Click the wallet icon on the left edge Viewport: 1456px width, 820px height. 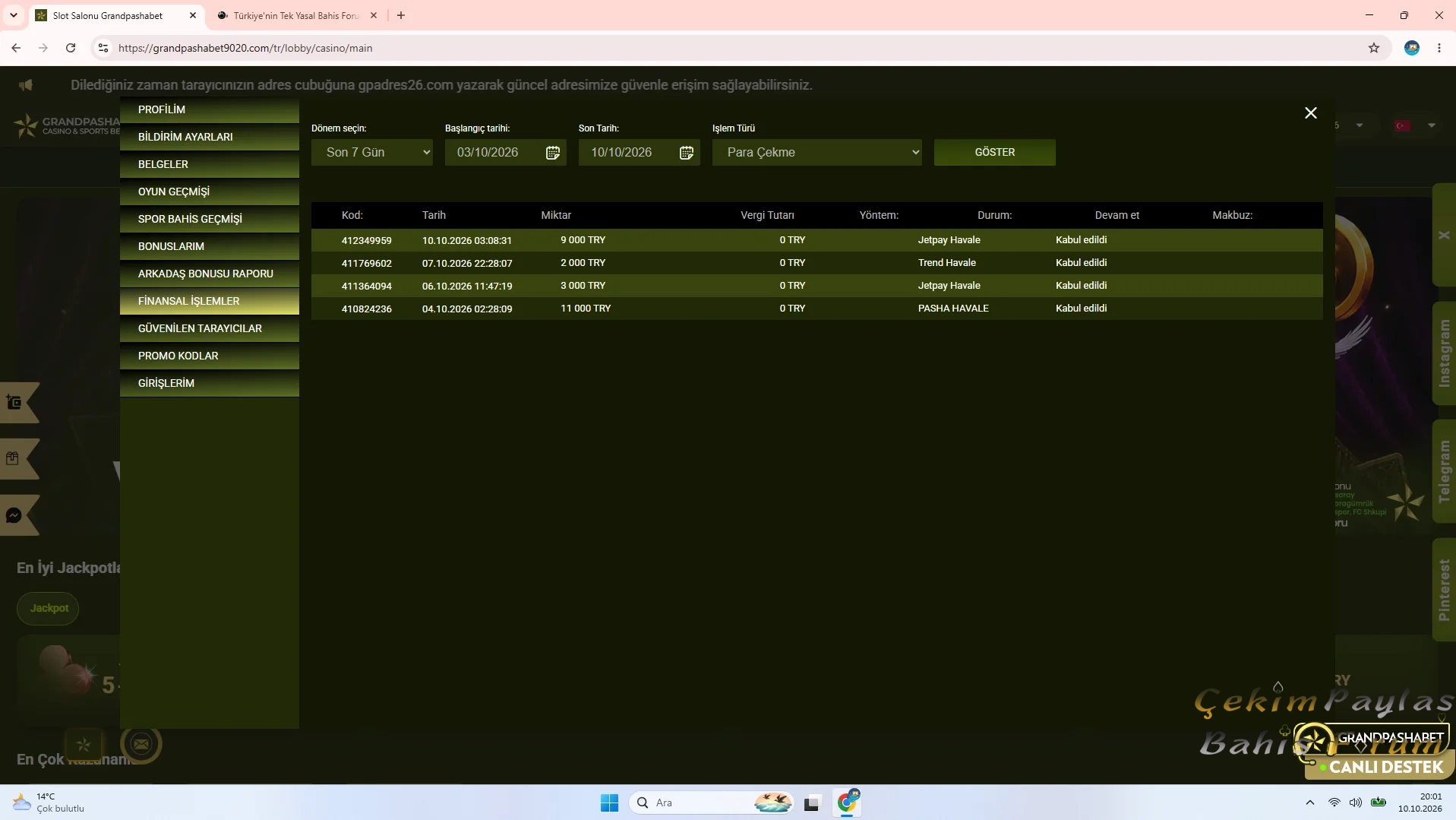point(14,402)
